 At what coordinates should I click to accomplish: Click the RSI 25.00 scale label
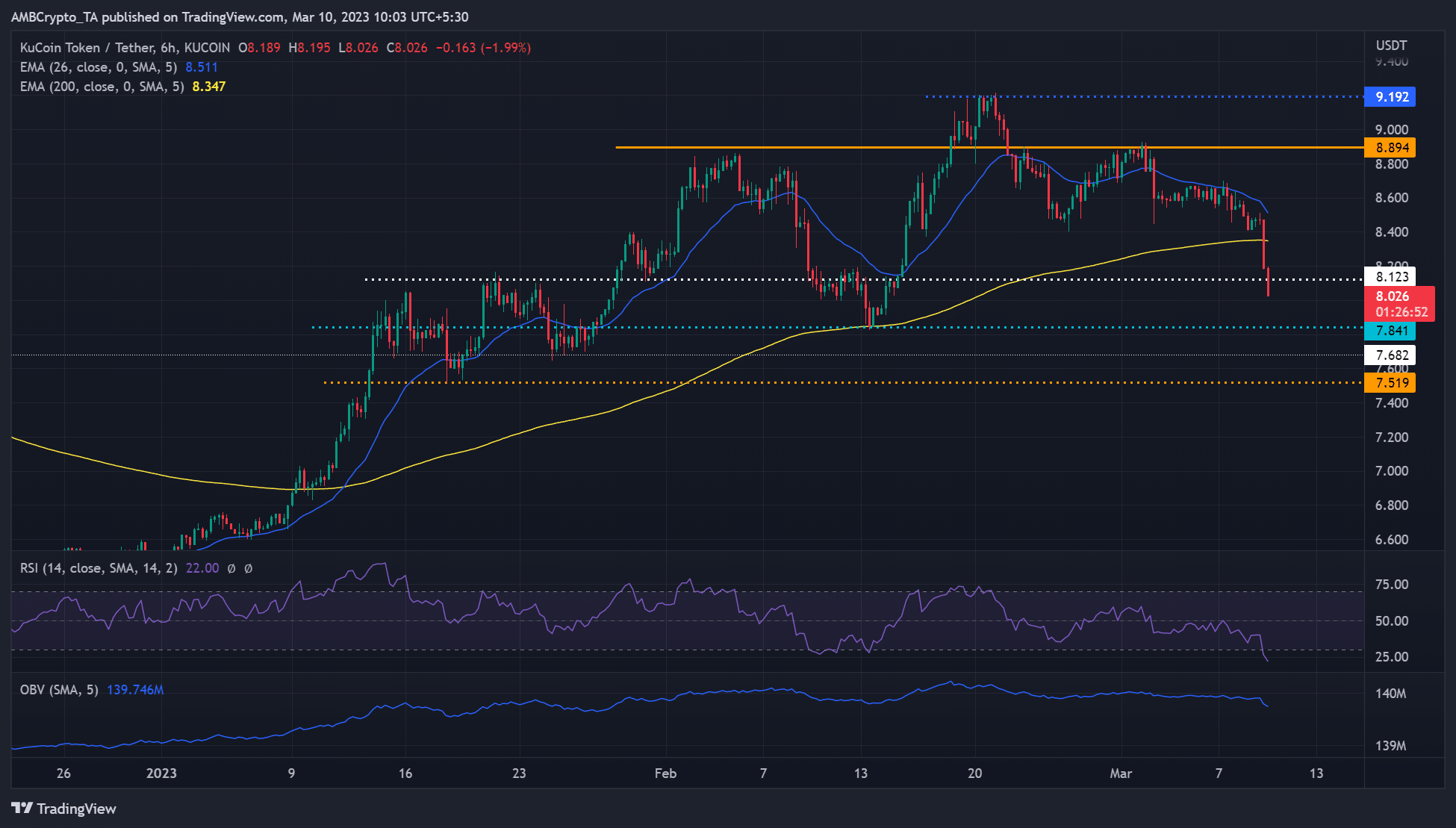(x=1392, y=657)
